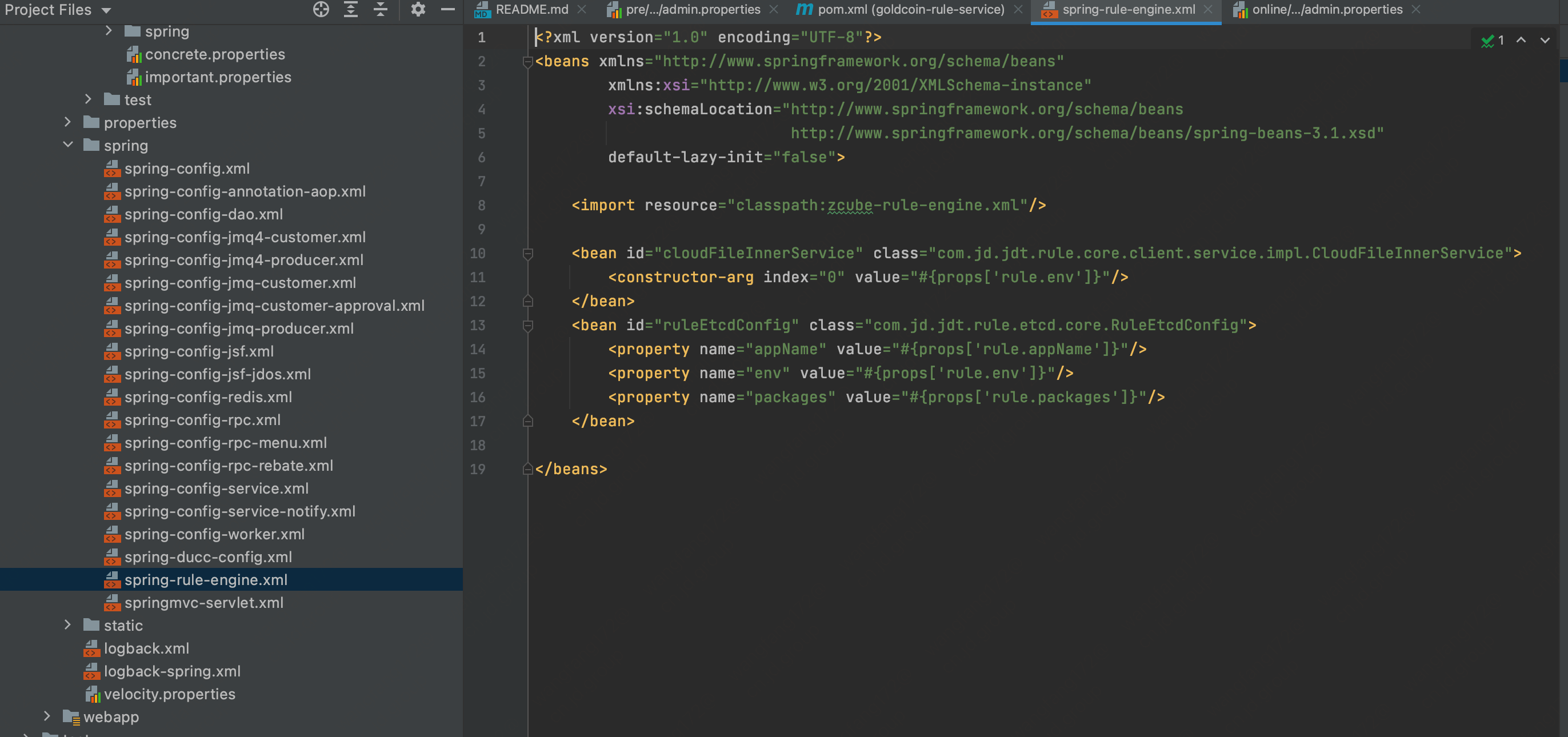
Task: Open spring-ducc-config.xml
Action: [x=208, y=556]
